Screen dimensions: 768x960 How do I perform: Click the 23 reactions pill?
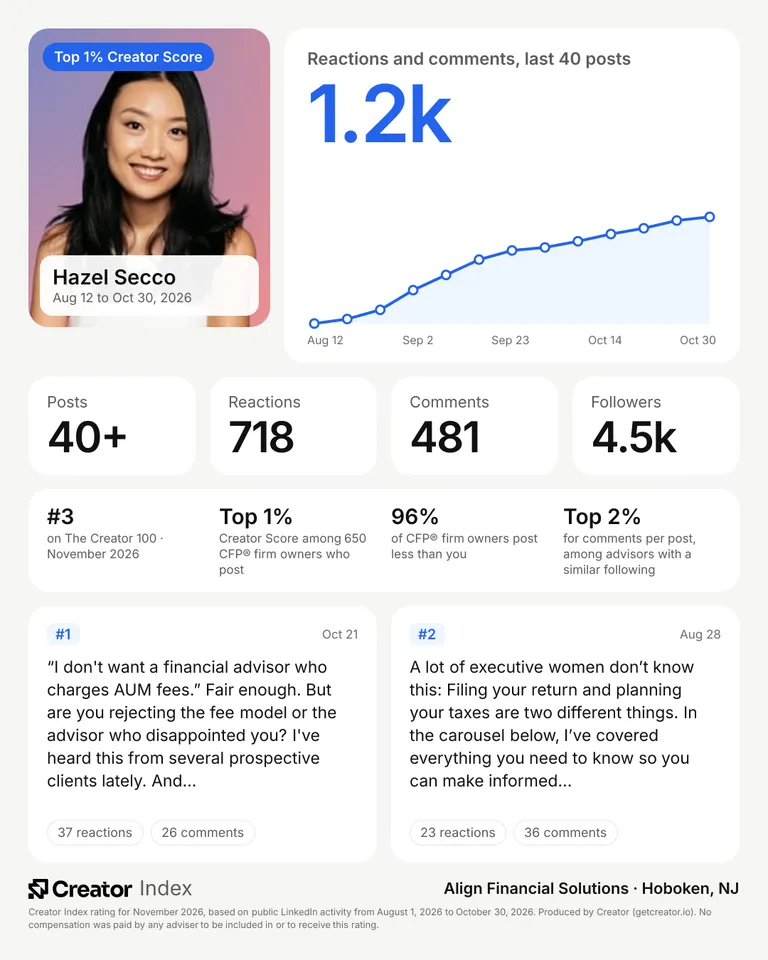click(457, 833)
